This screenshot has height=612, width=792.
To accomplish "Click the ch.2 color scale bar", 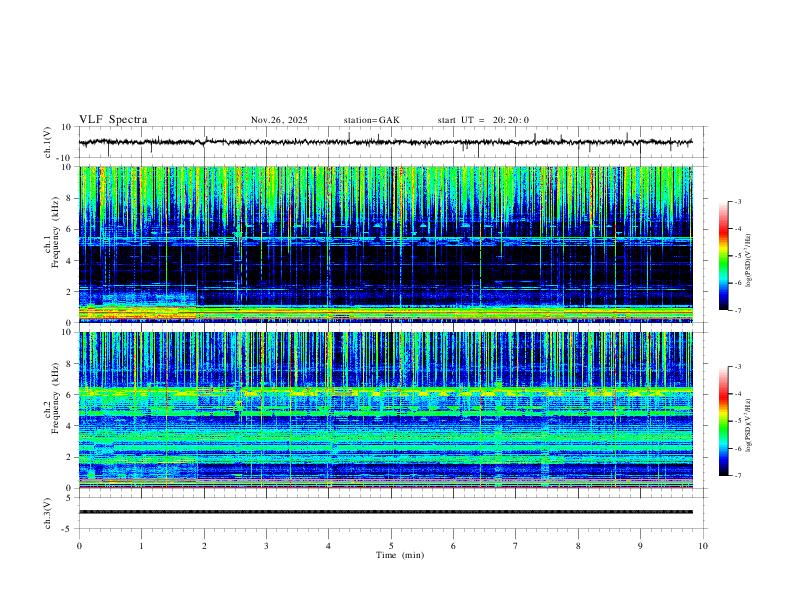I will pos(723,421).
